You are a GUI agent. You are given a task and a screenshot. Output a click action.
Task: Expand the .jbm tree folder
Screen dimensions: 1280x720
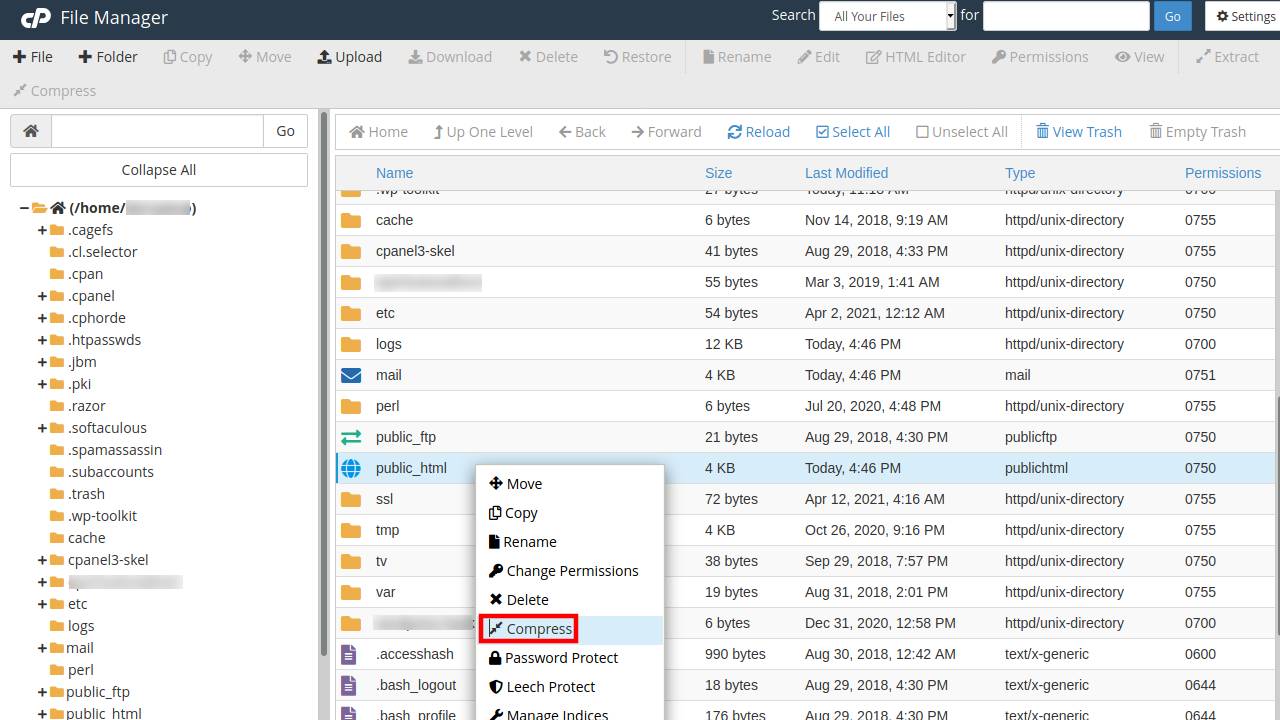pyautogui.click(x=42, y=362)
